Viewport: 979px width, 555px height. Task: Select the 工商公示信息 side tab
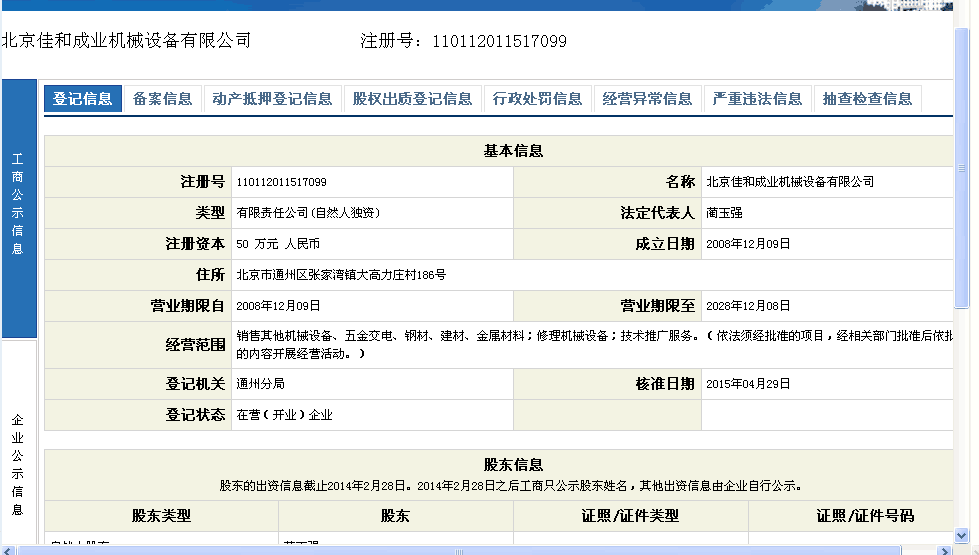[x=18, y=205]
